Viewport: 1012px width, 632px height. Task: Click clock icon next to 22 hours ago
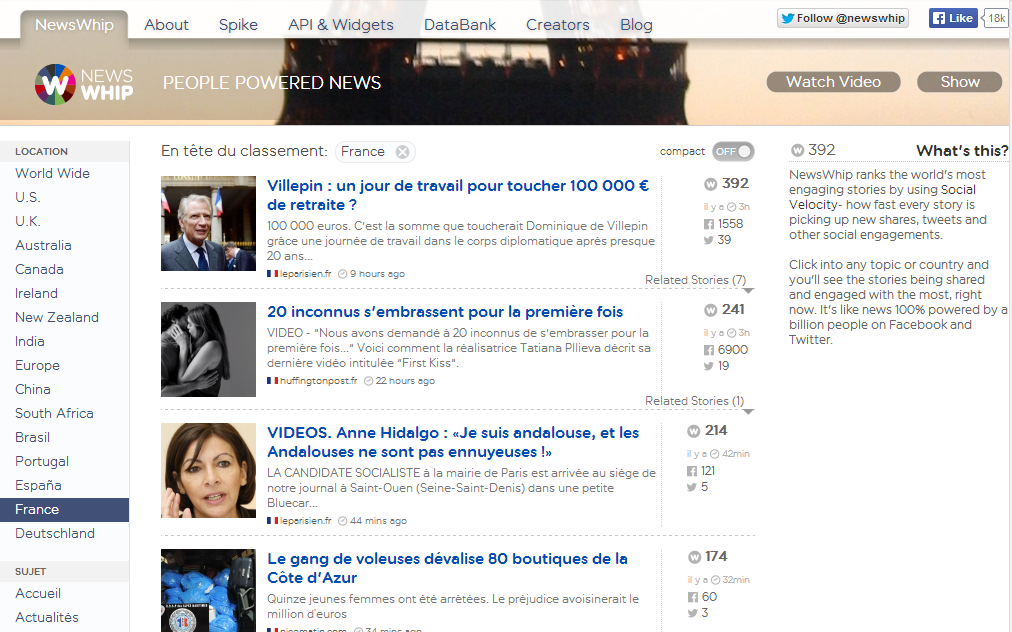(x=369, y=381)
